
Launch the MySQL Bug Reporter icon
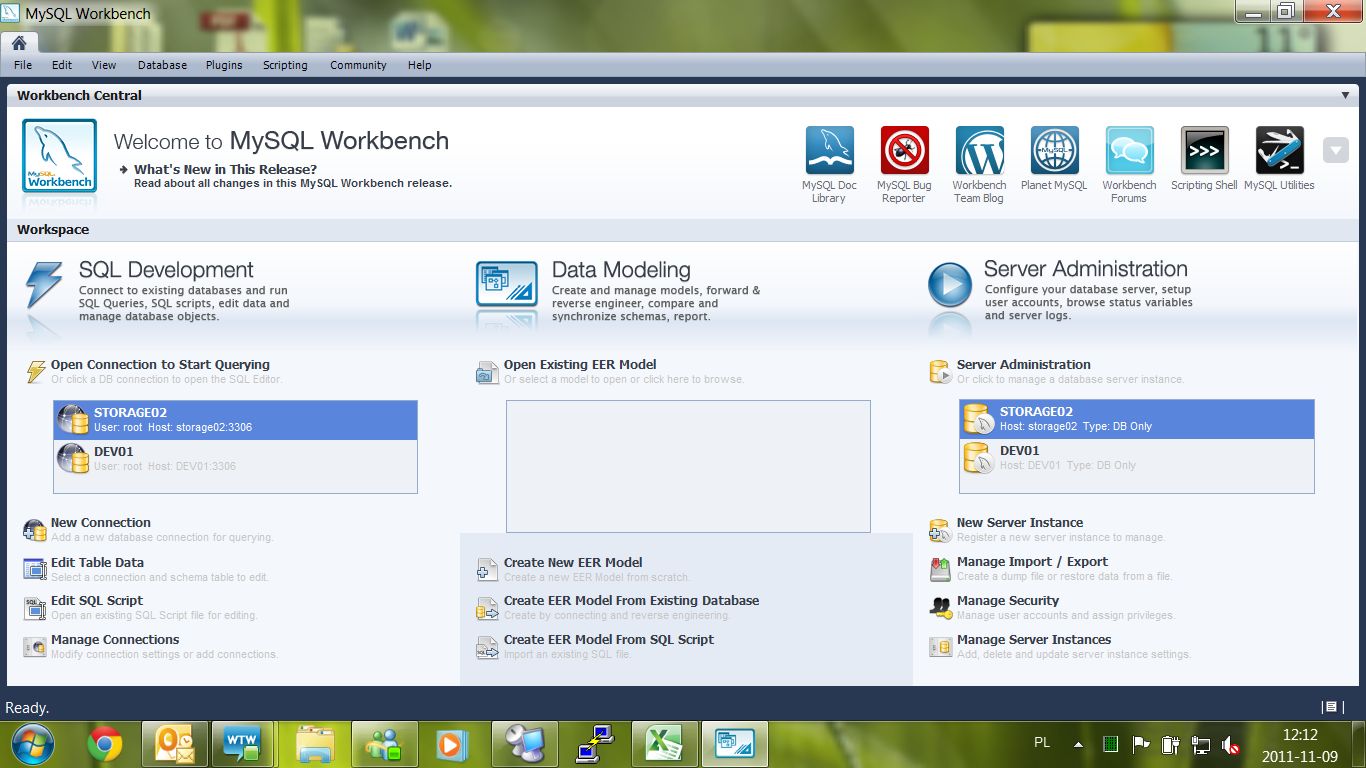tap(905, 150)
